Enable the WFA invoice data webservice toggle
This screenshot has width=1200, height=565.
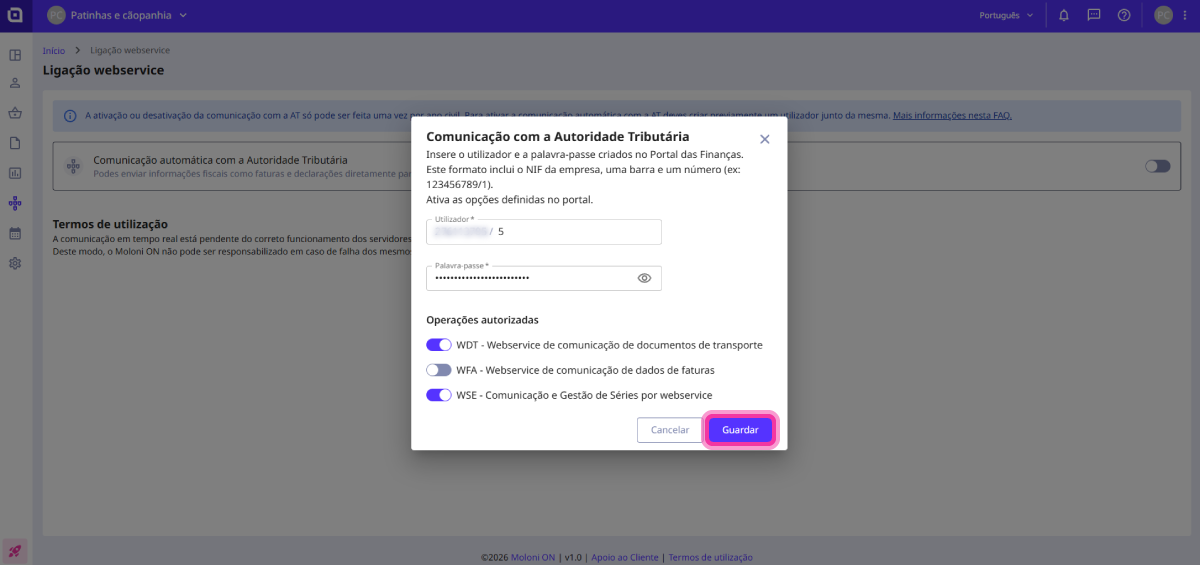[439, 370]
